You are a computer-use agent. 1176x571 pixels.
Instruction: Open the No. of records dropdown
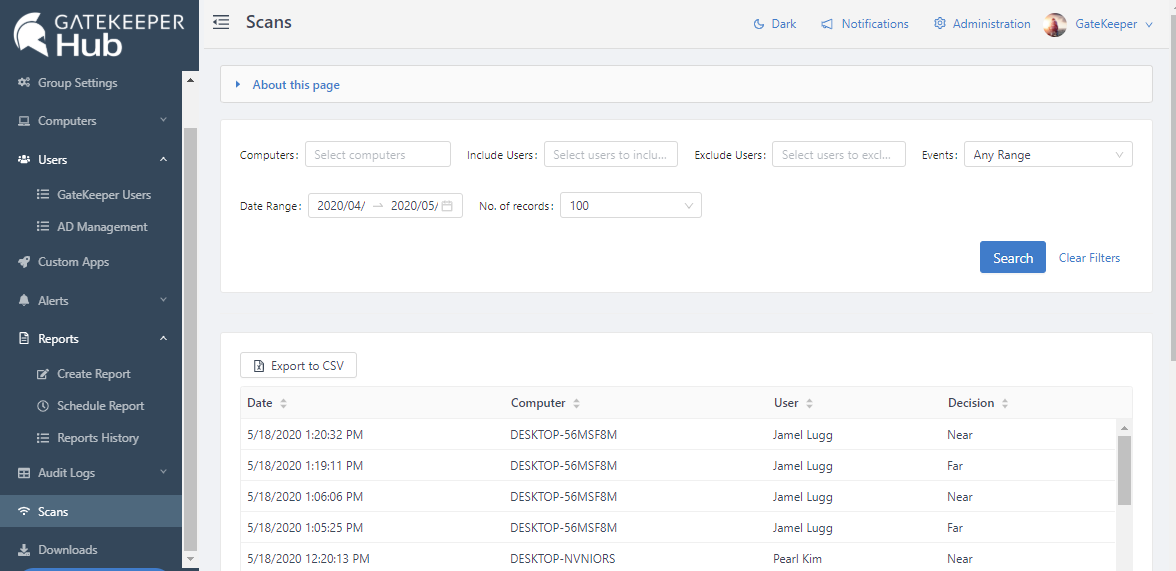pyautogui.click(x=630, y=206)
